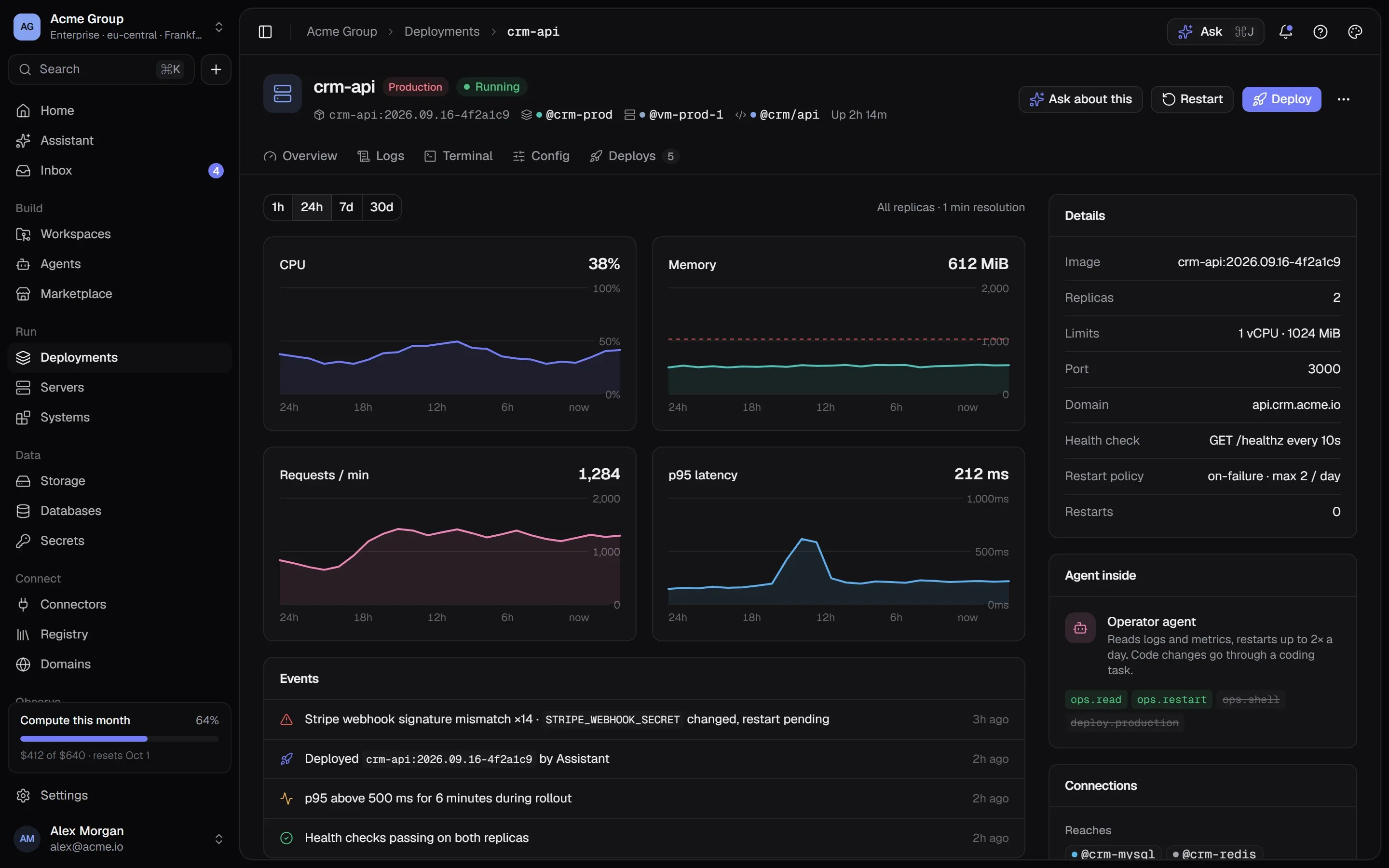Open Connectors page
The width and height of the screenshot is (1389, 868).
click(x=120, y=605)
